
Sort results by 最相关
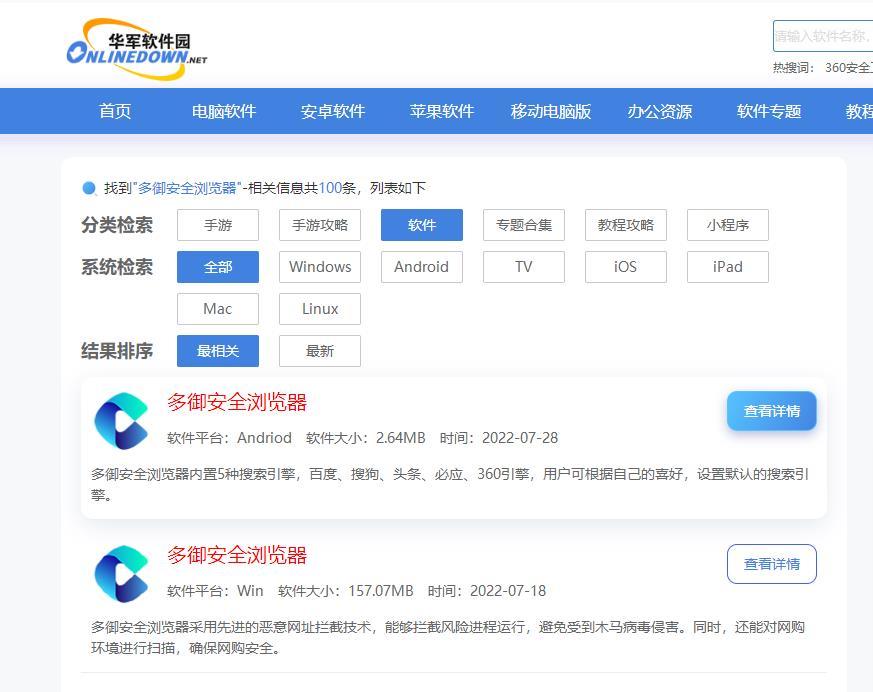pyautogui.click(x=218, y=351)
